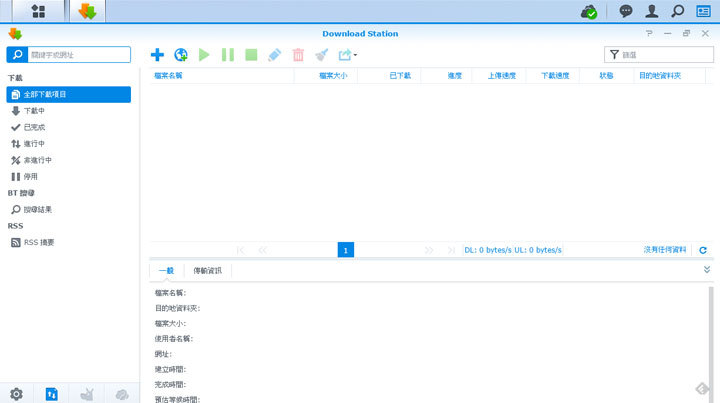This screenshot has width=720, height=403.
Task: Collapse the details panel with double chevron
Action: click(x=707, y=270)
